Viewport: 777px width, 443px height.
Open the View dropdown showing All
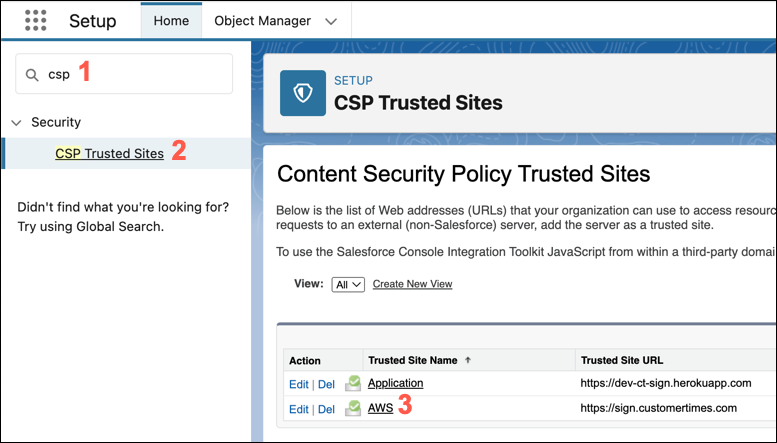point(348,284)
